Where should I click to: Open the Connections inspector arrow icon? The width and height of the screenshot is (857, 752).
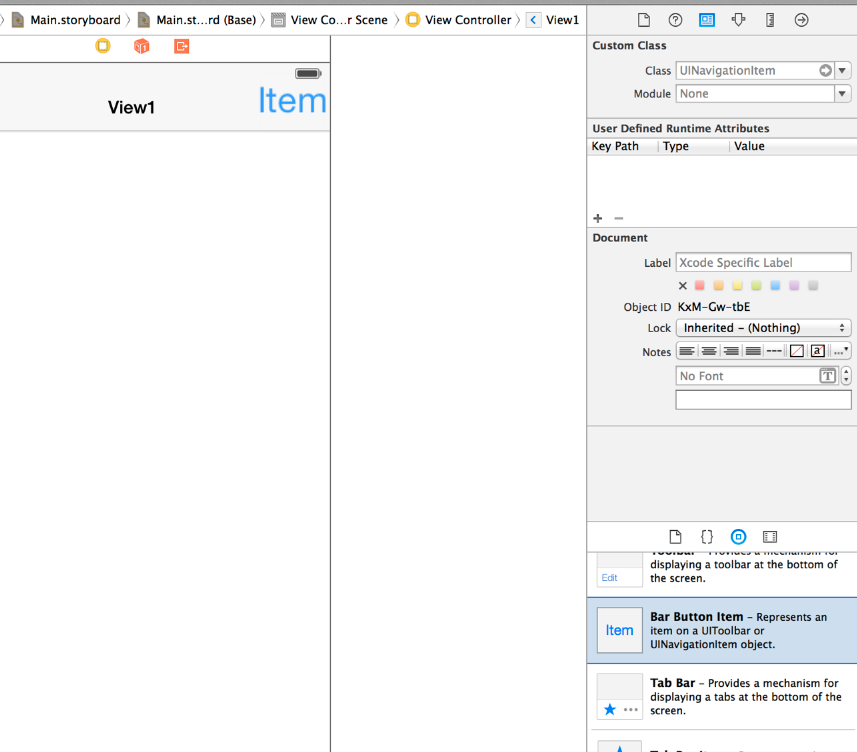[x=801, y=20]
